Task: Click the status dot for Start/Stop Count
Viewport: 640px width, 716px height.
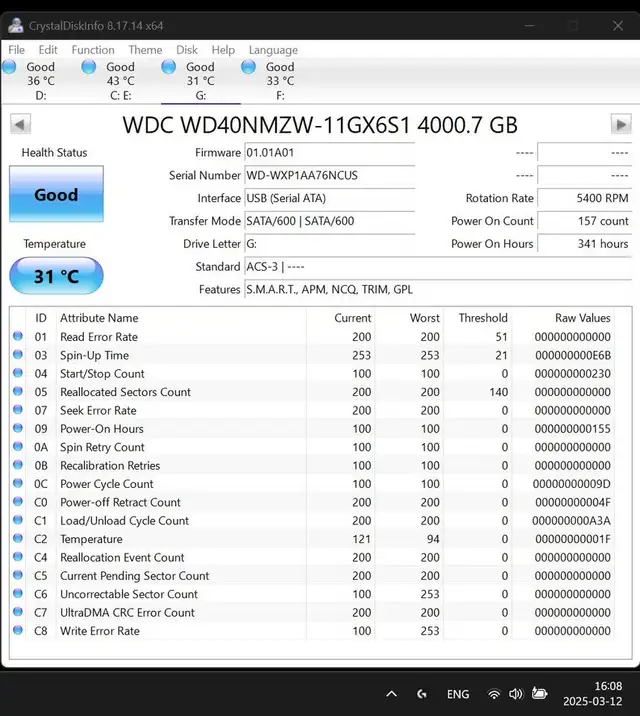Action: point(18,373)
